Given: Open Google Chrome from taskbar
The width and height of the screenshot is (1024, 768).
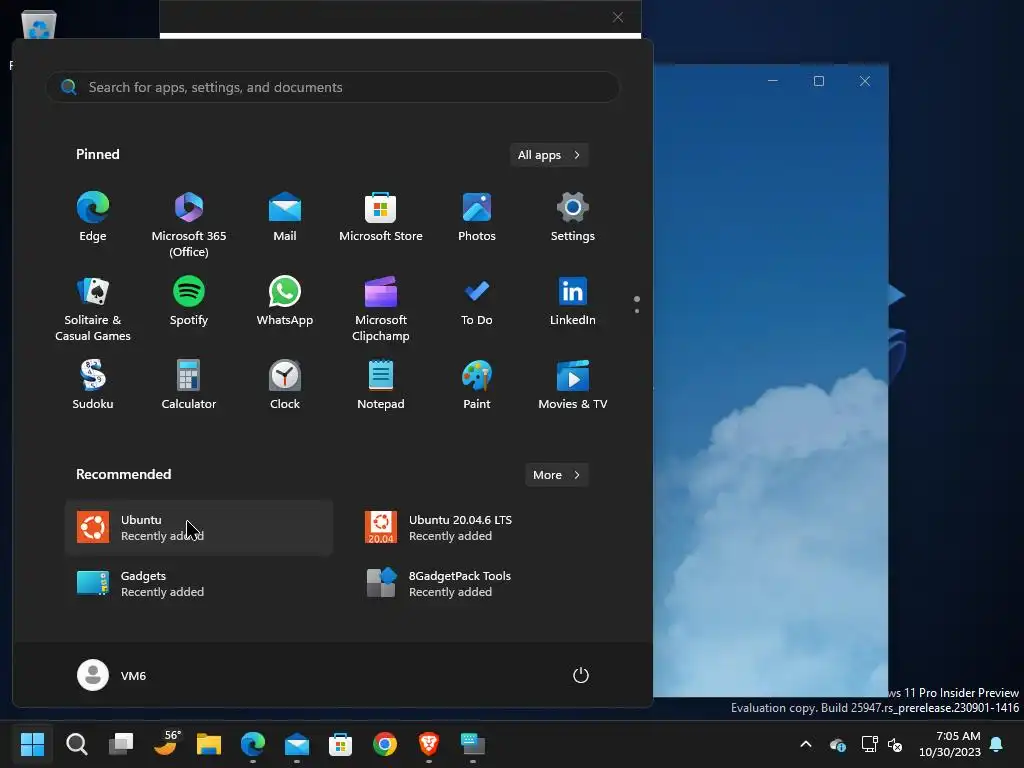Looking at the screenshot, I should [x=385, y=744].
